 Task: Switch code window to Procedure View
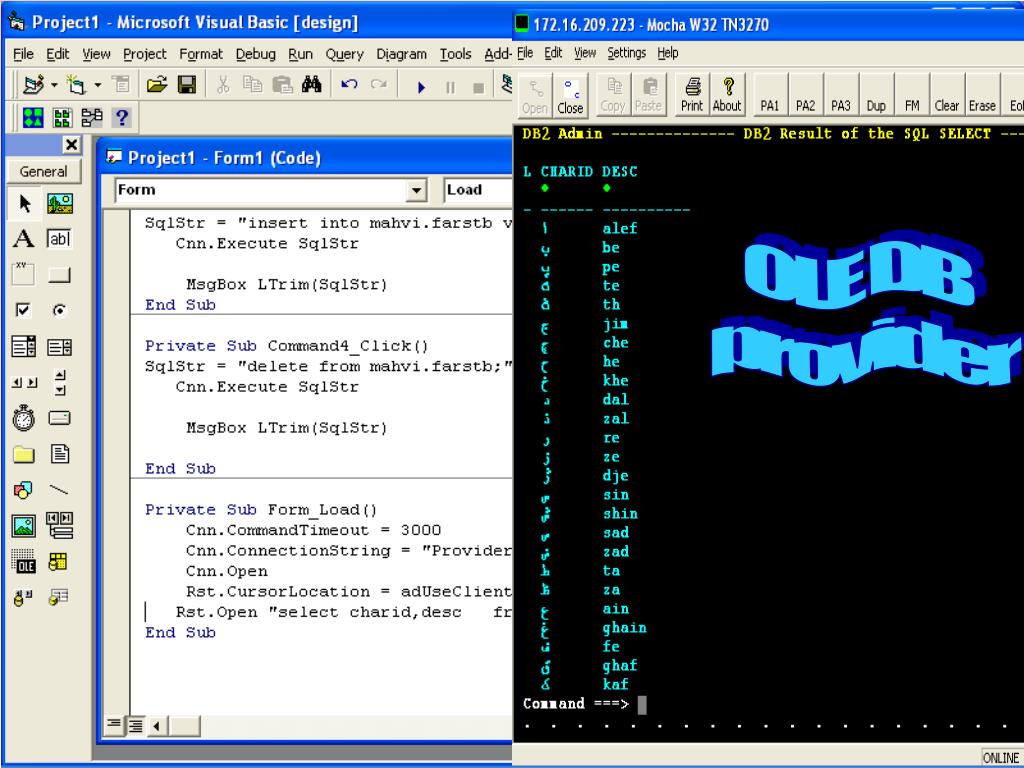coord(114,725)
